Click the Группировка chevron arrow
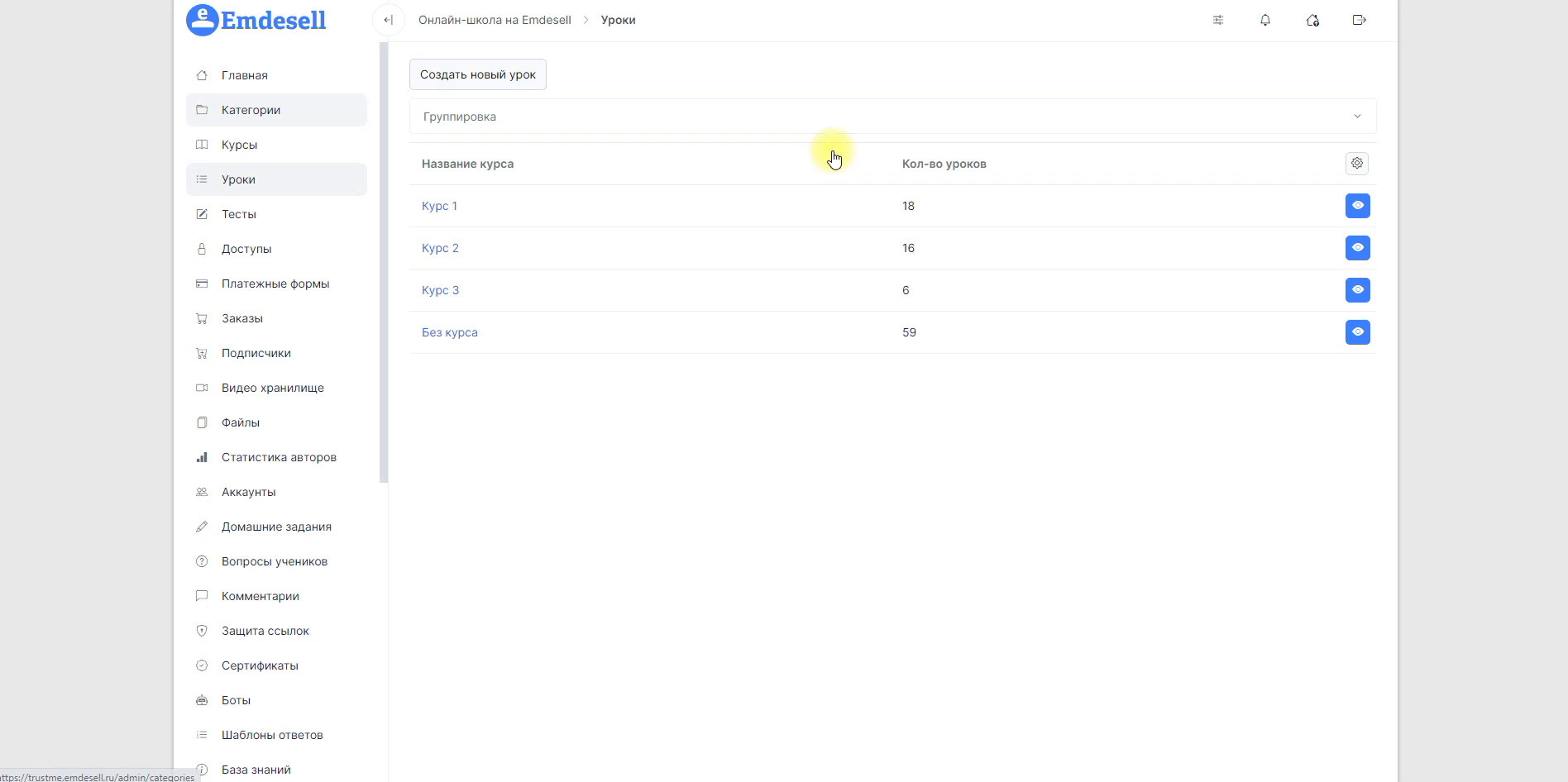The height and width of the screenshot is (782, 1568). [1356, 117]
